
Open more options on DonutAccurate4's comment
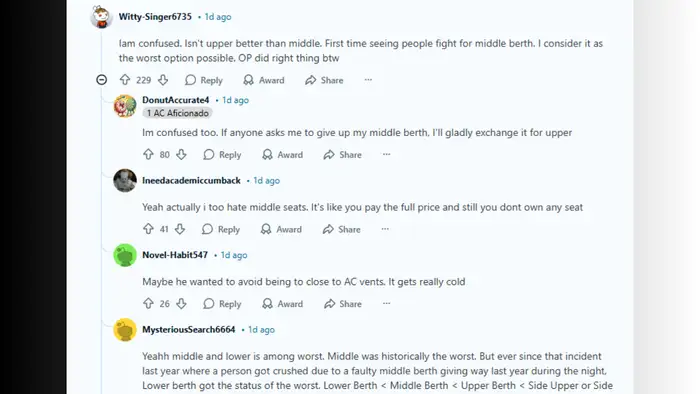pos(386,154)
